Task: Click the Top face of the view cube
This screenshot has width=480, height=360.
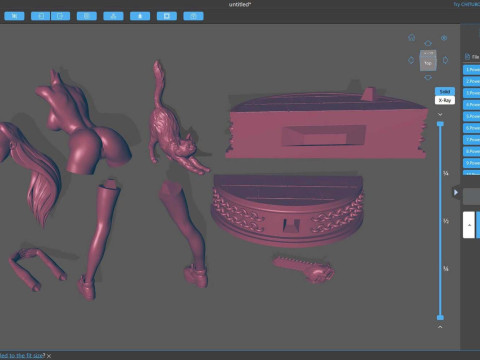Action: pos(428,63)
